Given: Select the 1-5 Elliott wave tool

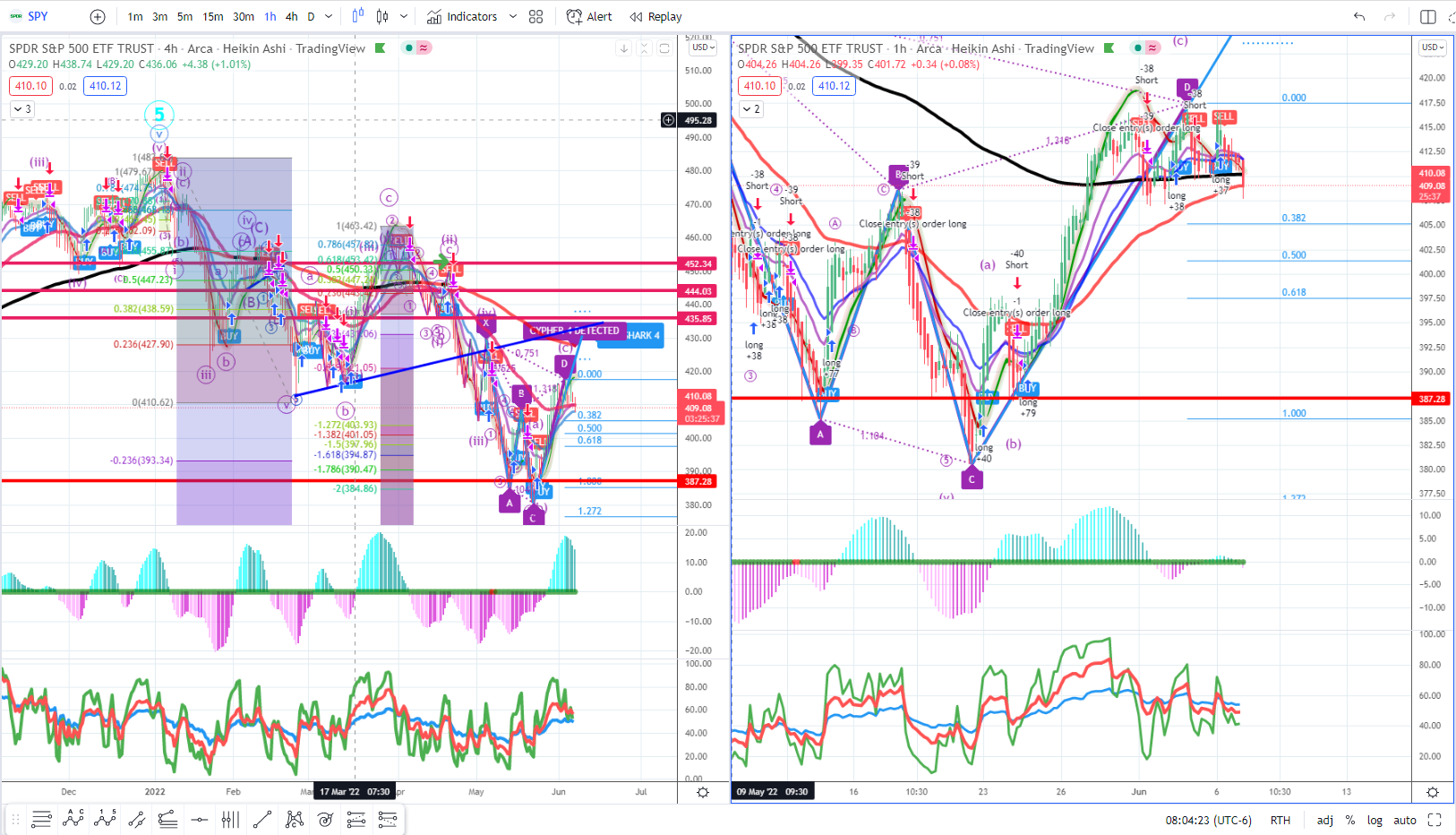Looking at the screenshot, I should pyautogui.click(x=105, y=819).
